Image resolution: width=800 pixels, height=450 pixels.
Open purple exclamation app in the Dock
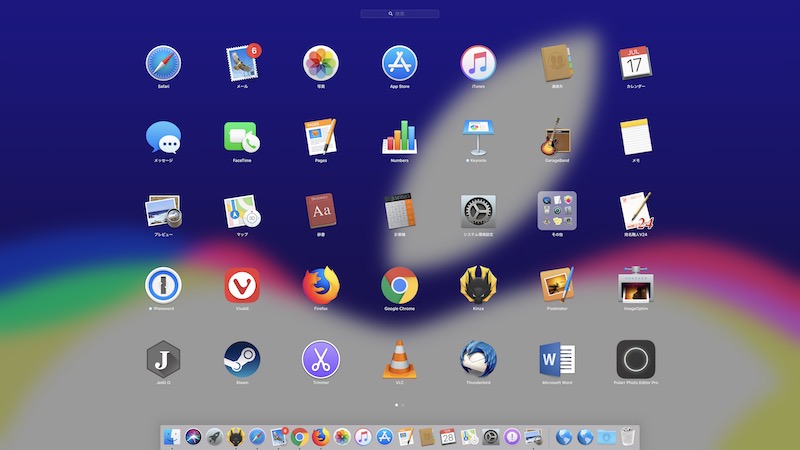click(x=512, y=437)
